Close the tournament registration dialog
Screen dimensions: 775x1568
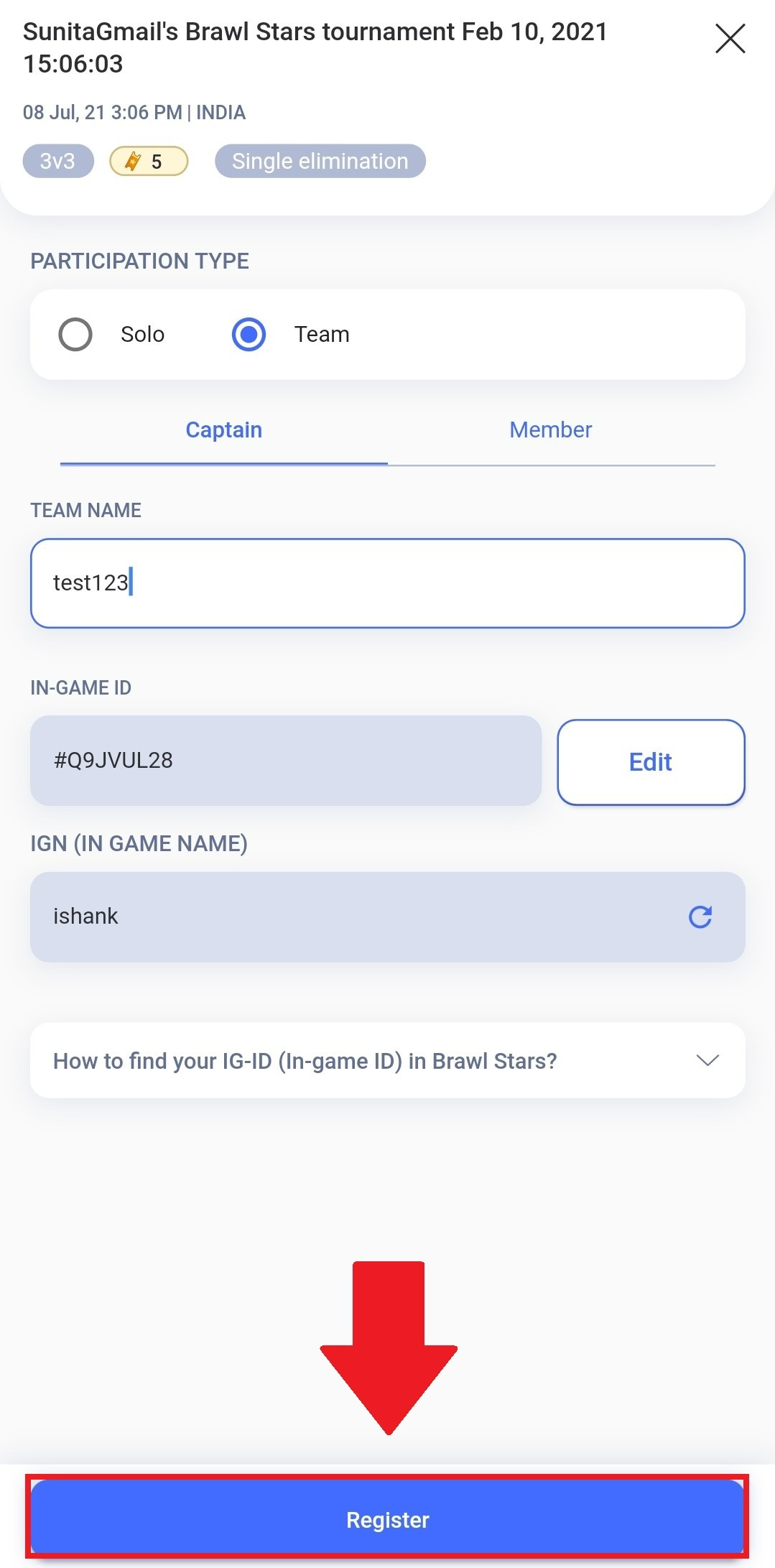730,39
